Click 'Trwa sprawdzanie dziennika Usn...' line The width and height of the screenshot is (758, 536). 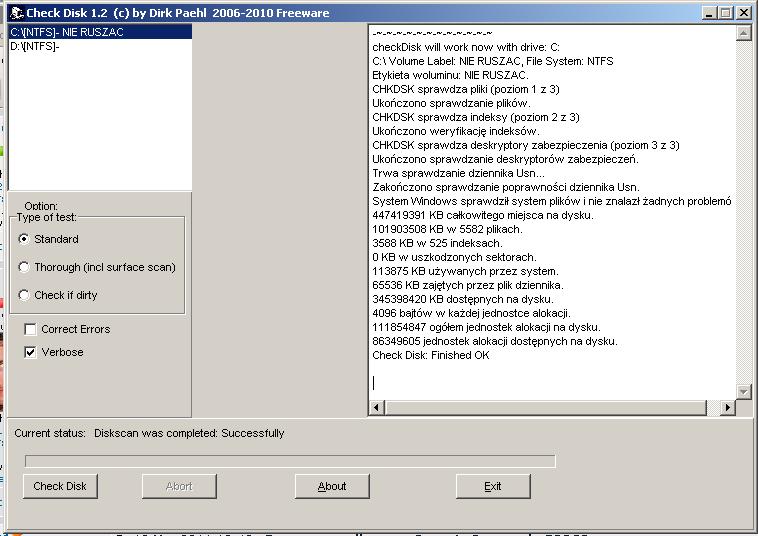coord(458,174)
